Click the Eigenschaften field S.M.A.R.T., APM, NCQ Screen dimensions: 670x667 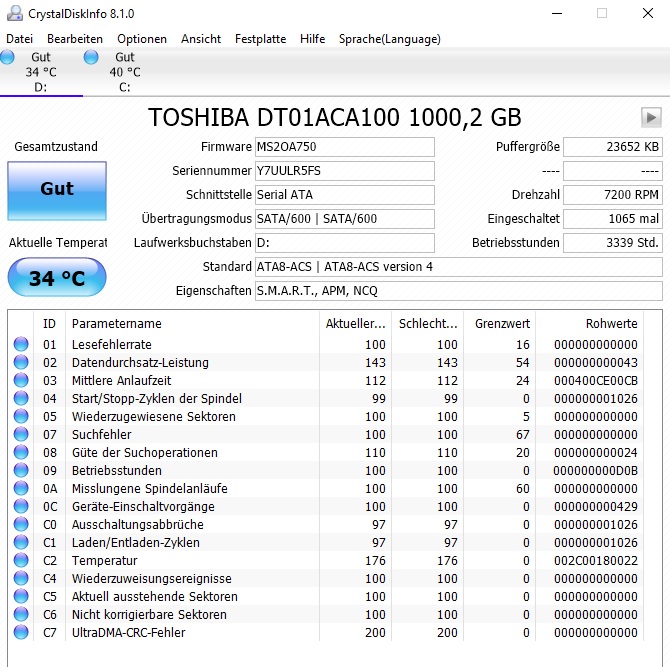pos(459,291)
